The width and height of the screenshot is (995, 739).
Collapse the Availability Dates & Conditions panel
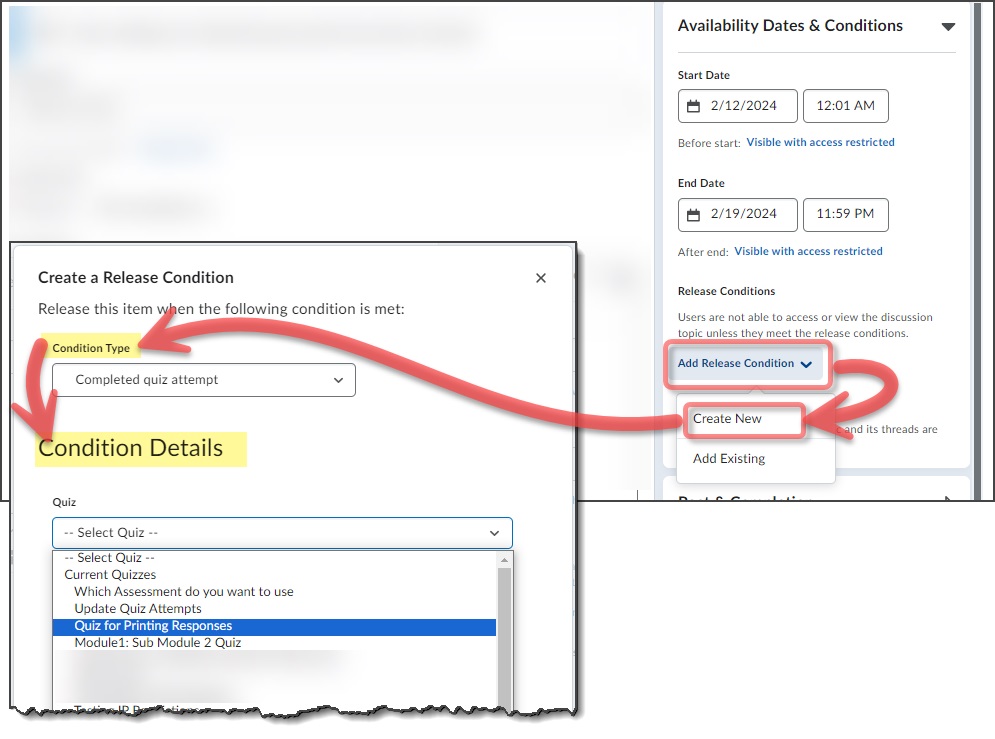coord(948,27)
